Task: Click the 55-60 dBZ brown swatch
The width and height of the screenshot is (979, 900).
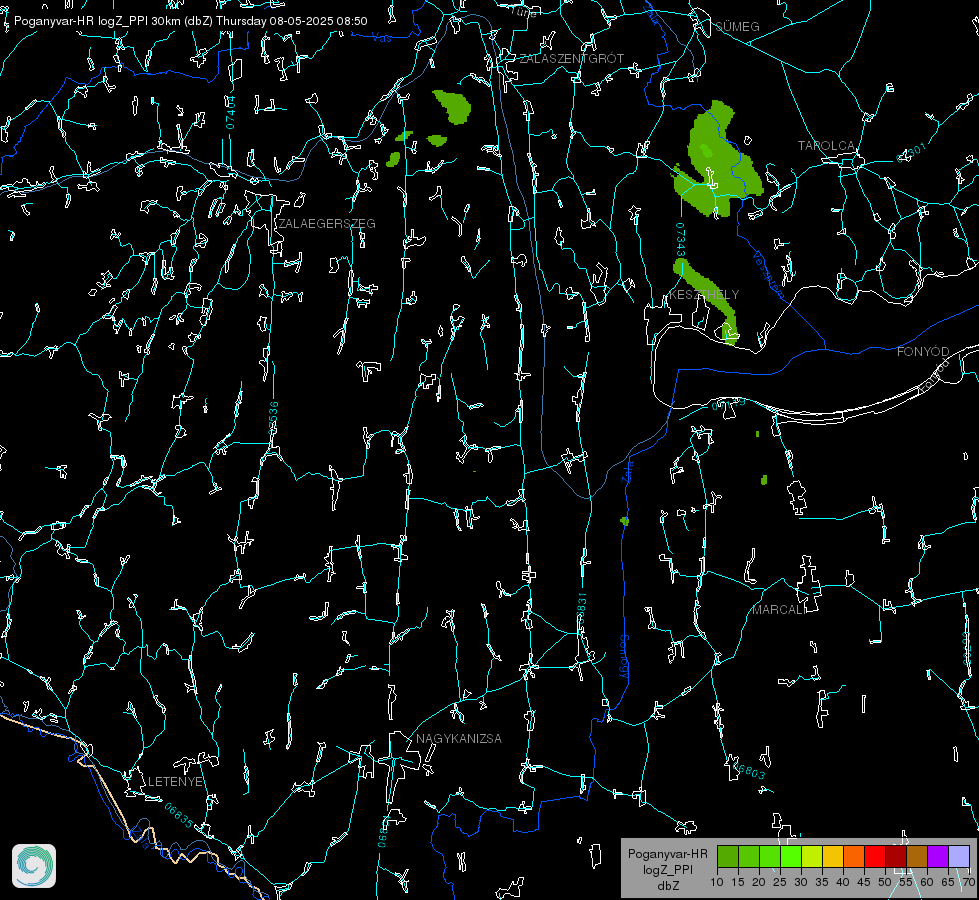Action: 917,856
